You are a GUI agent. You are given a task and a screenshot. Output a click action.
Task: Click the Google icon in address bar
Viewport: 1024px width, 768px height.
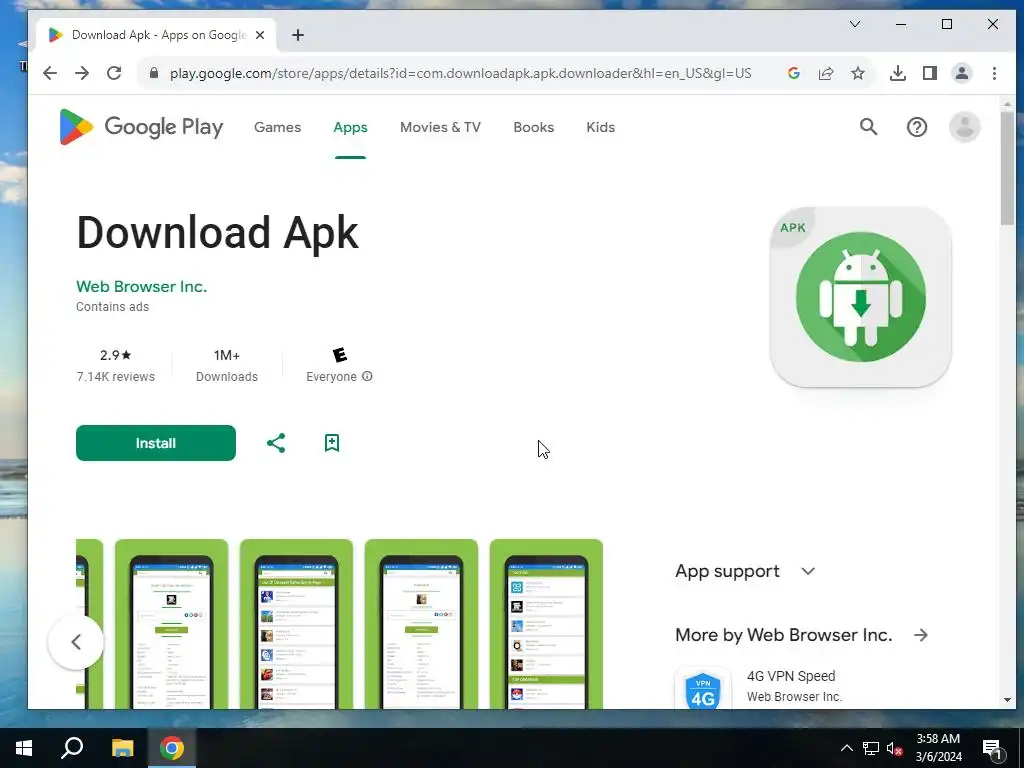point(794,73)
